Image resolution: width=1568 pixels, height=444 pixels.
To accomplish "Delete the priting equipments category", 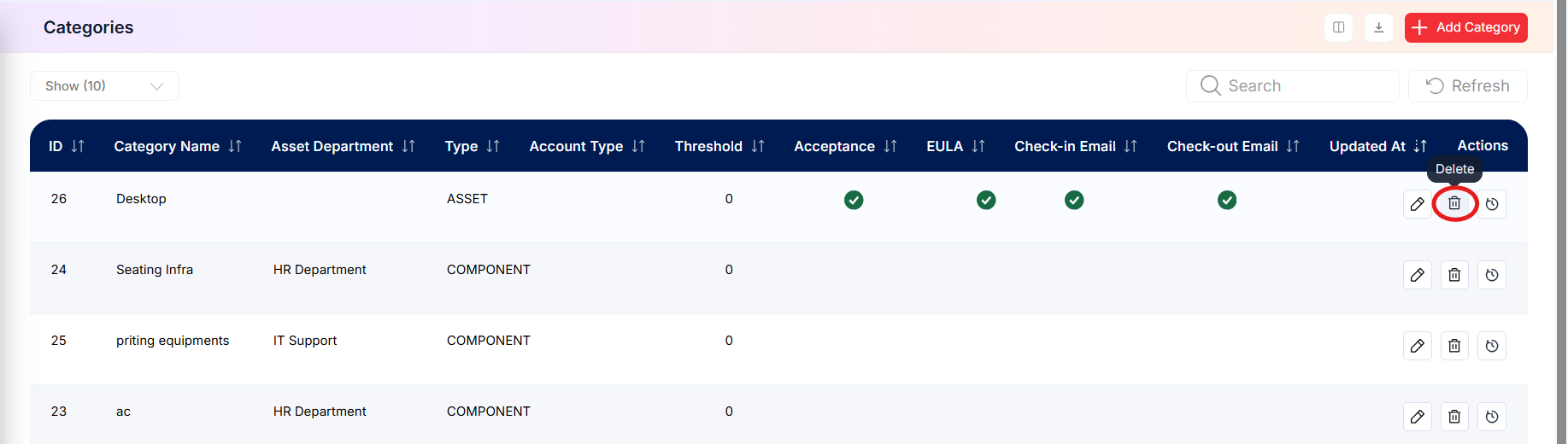I will point(1454,346).
